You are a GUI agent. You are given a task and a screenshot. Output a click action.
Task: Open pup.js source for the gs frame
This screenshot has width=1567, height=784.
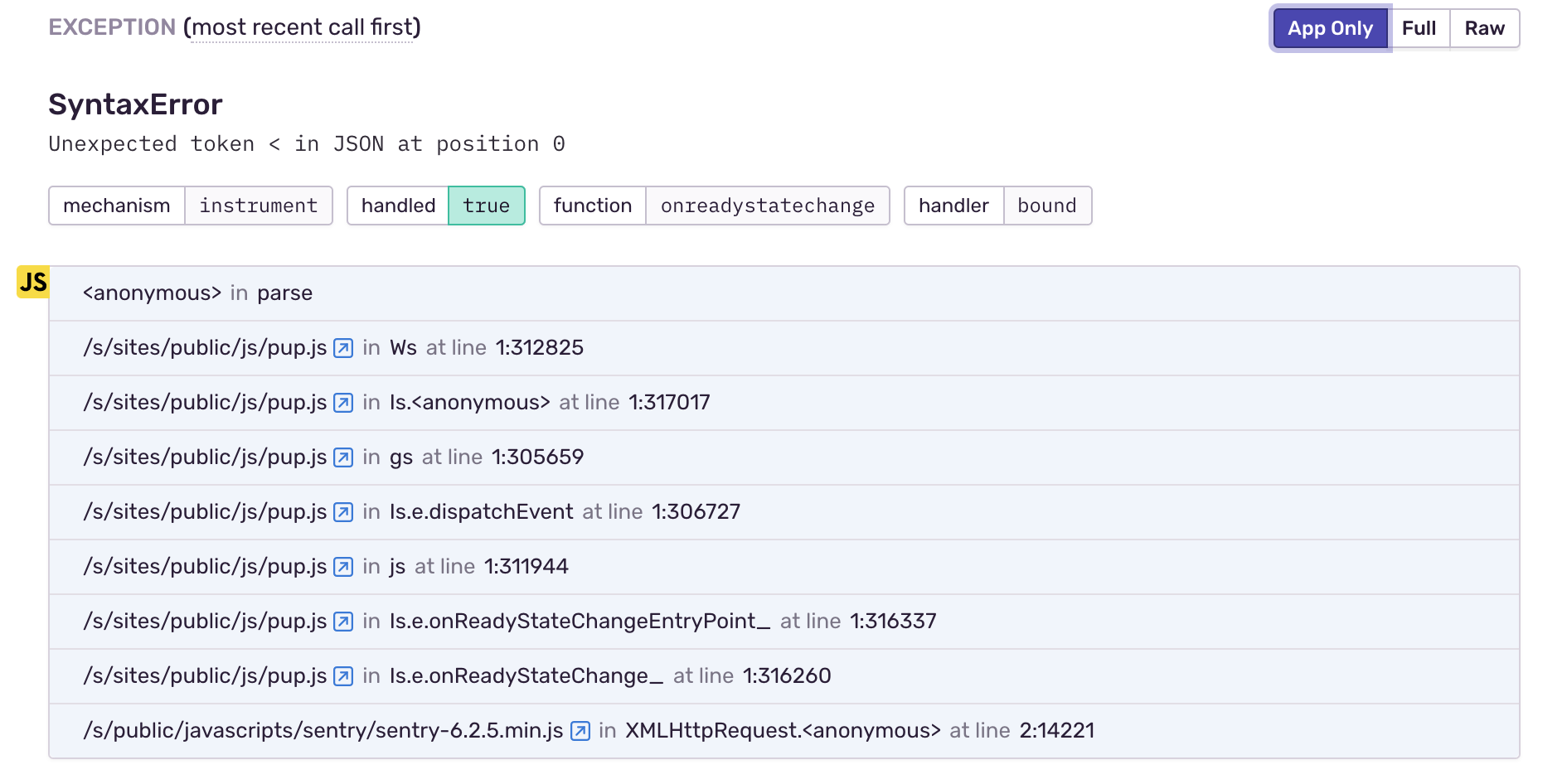(x=342, y=457)
